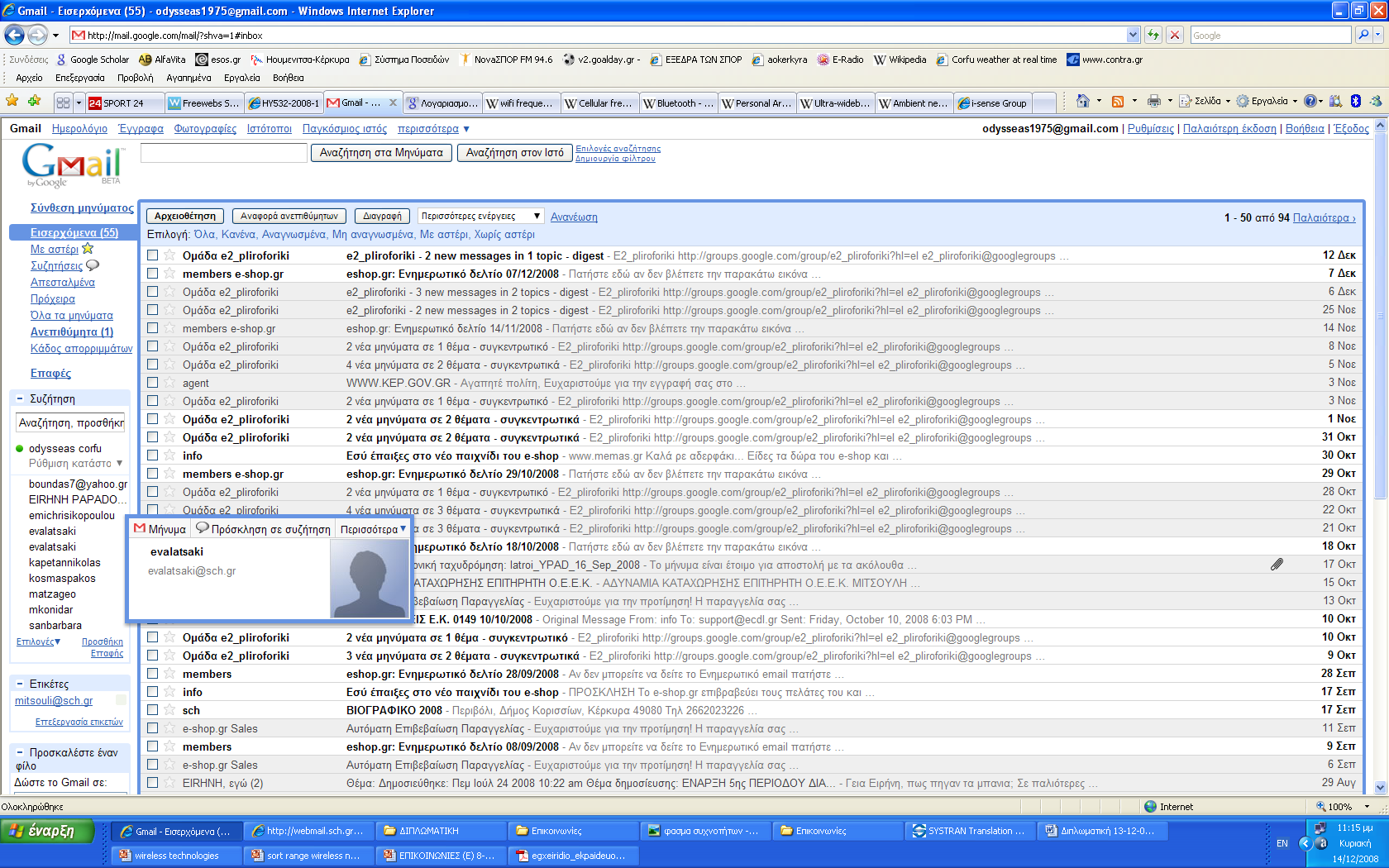Open Ρύθμιση κατάστασης status dropdown
This screenshot has height=868, width=1389.
tap(76, 464)
